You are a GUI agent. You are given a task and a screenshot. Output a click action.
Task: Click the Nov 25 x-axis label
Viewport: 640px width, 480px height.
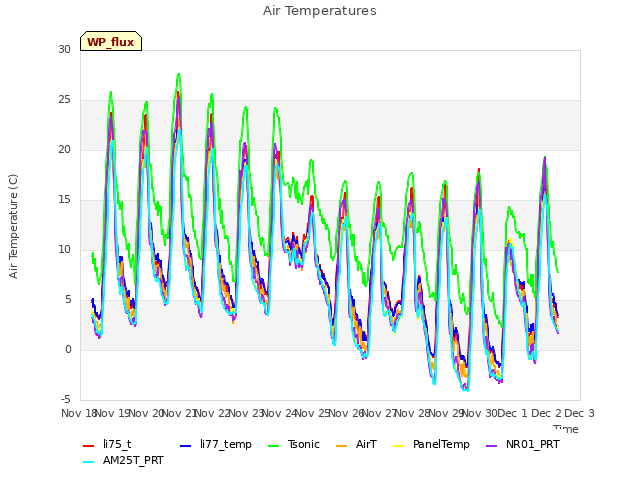(312, 413)
